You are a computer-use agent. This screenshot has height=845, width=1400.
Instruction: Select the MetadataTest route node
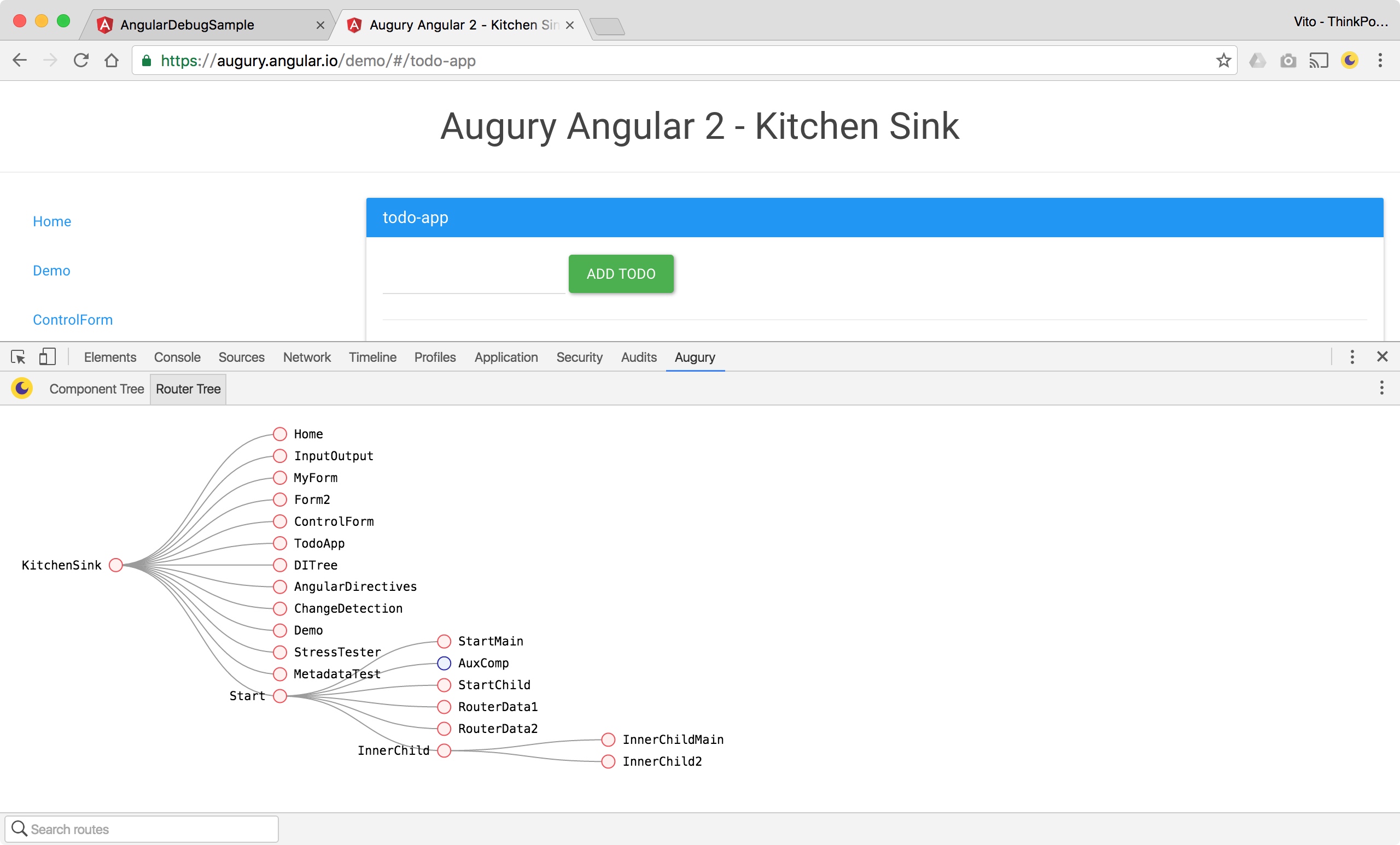coord(279,674)
